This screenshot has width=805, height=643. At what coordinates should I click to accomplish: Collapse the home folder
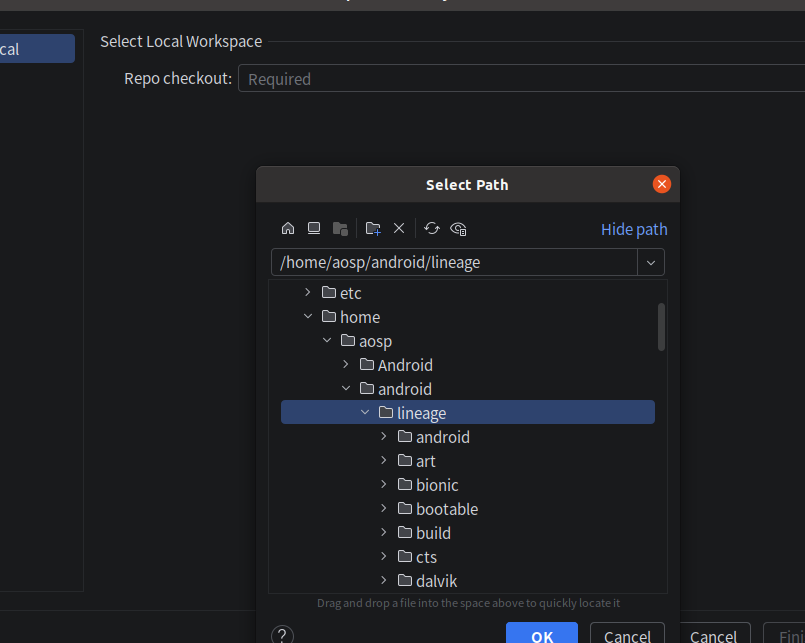pyautogui.click(x=308, y=316)
